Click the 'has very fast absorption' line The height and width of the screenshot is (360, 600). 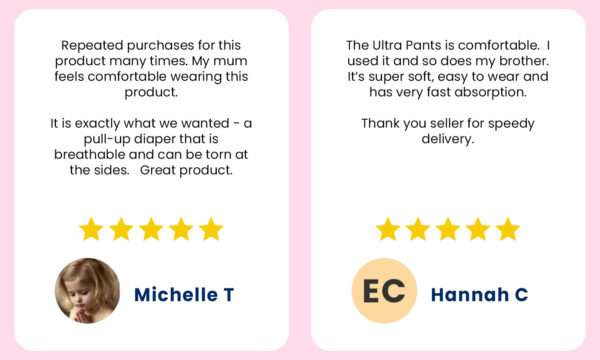click(x=448, y=92)
